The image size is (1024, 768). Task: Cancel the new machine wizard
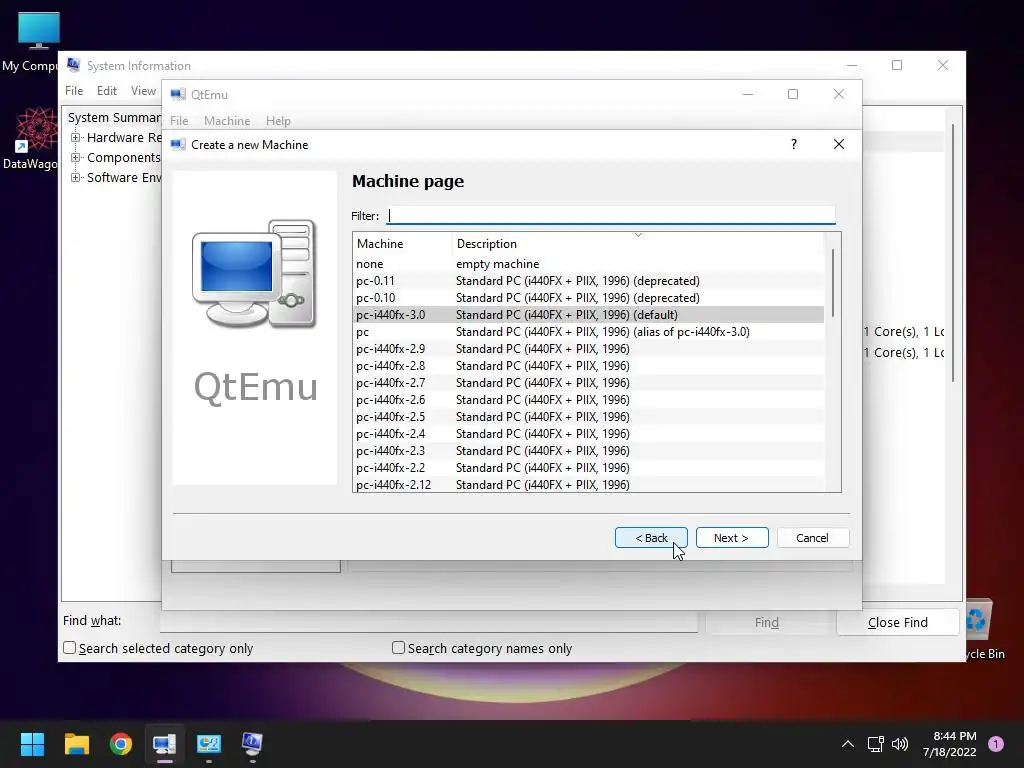812,537
